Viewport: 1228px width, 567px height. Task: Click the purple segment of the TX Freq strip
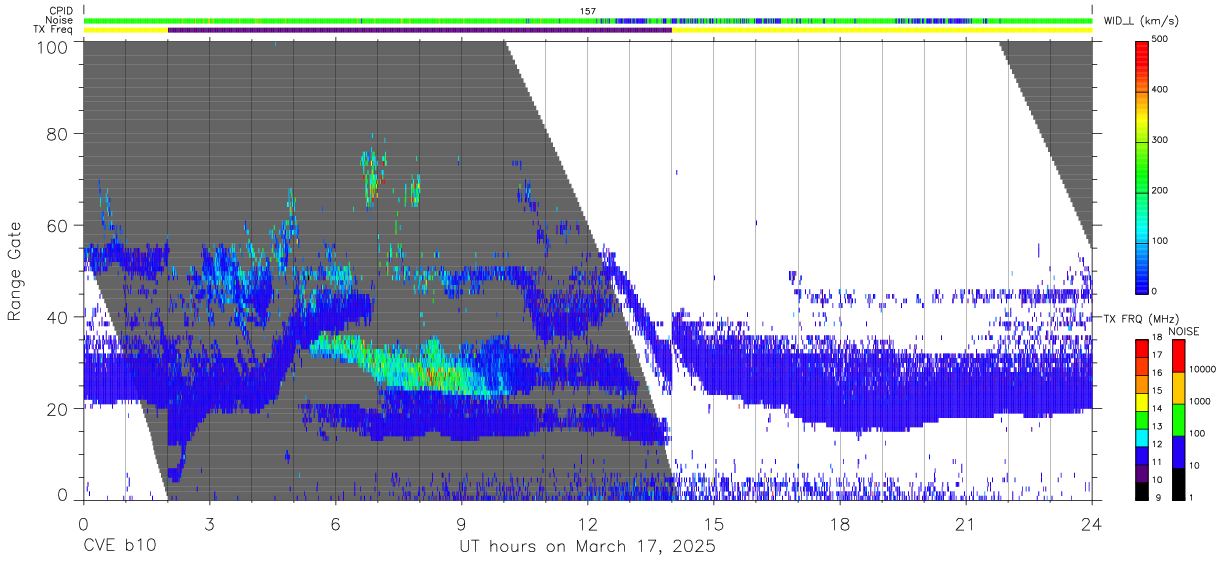pos(420,30)
